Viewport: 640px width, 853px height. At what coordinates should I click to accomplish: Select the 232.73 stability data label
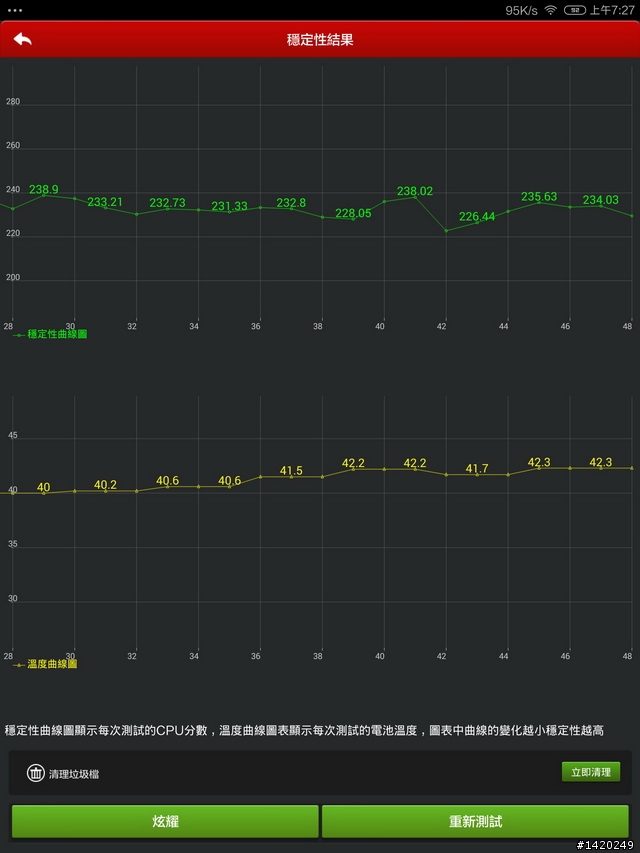[x=168, y=202]
